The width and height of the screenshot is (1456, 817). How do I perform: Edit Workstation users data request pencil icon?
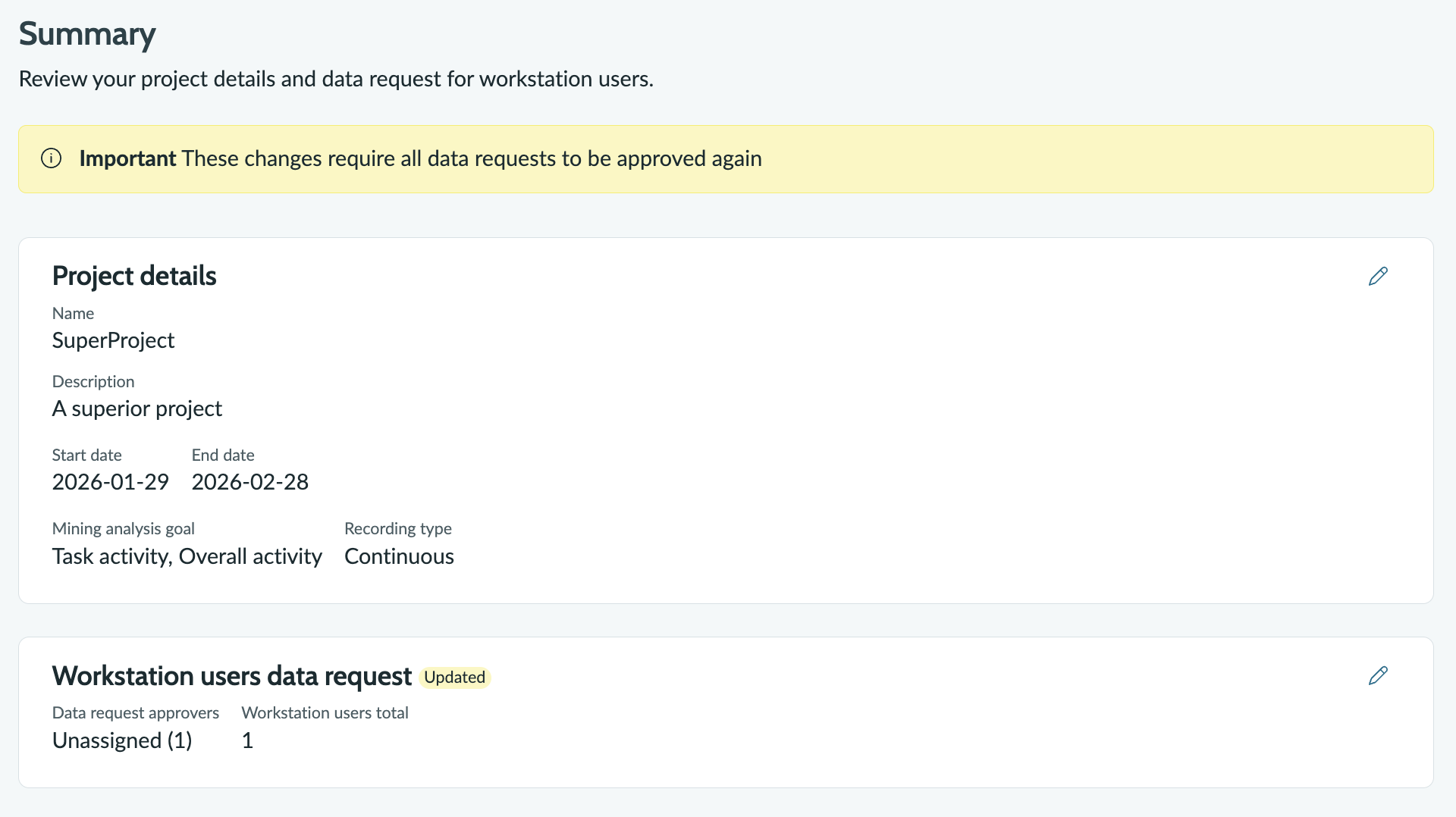(x=1378, y=675)
